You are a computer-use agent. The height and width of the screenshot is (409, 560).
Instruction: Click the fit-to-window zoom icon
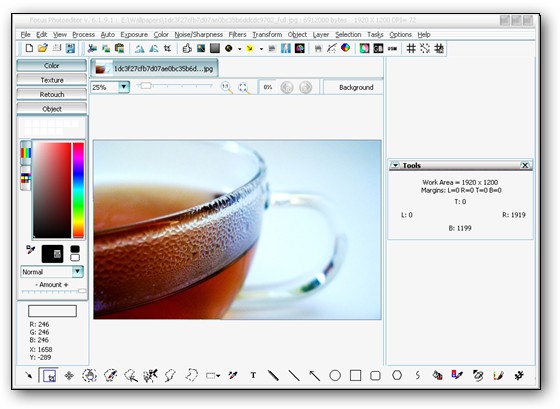244,87
